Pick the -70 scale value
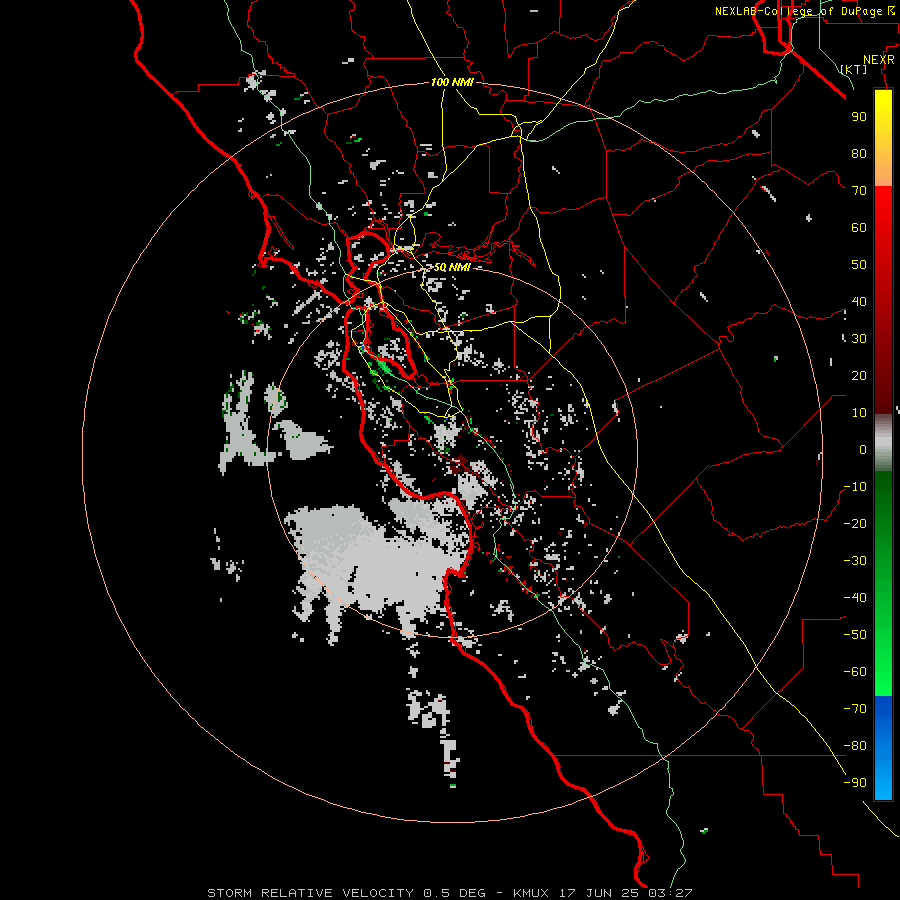This screenshot has height=900, width=900. click(x=855, y=709)
